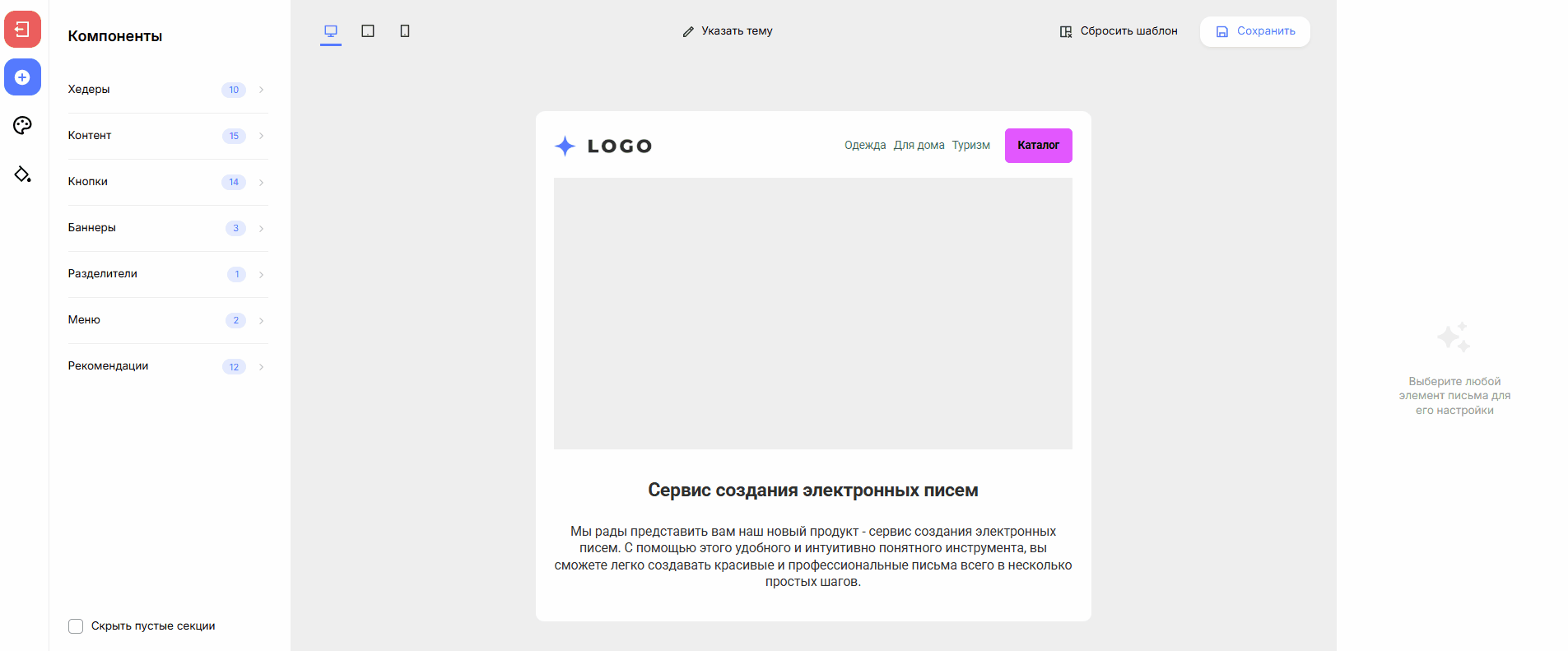The width and height of the screenshot is (1568, 651).
Task: Open the Контент component category
Action: 90,136
